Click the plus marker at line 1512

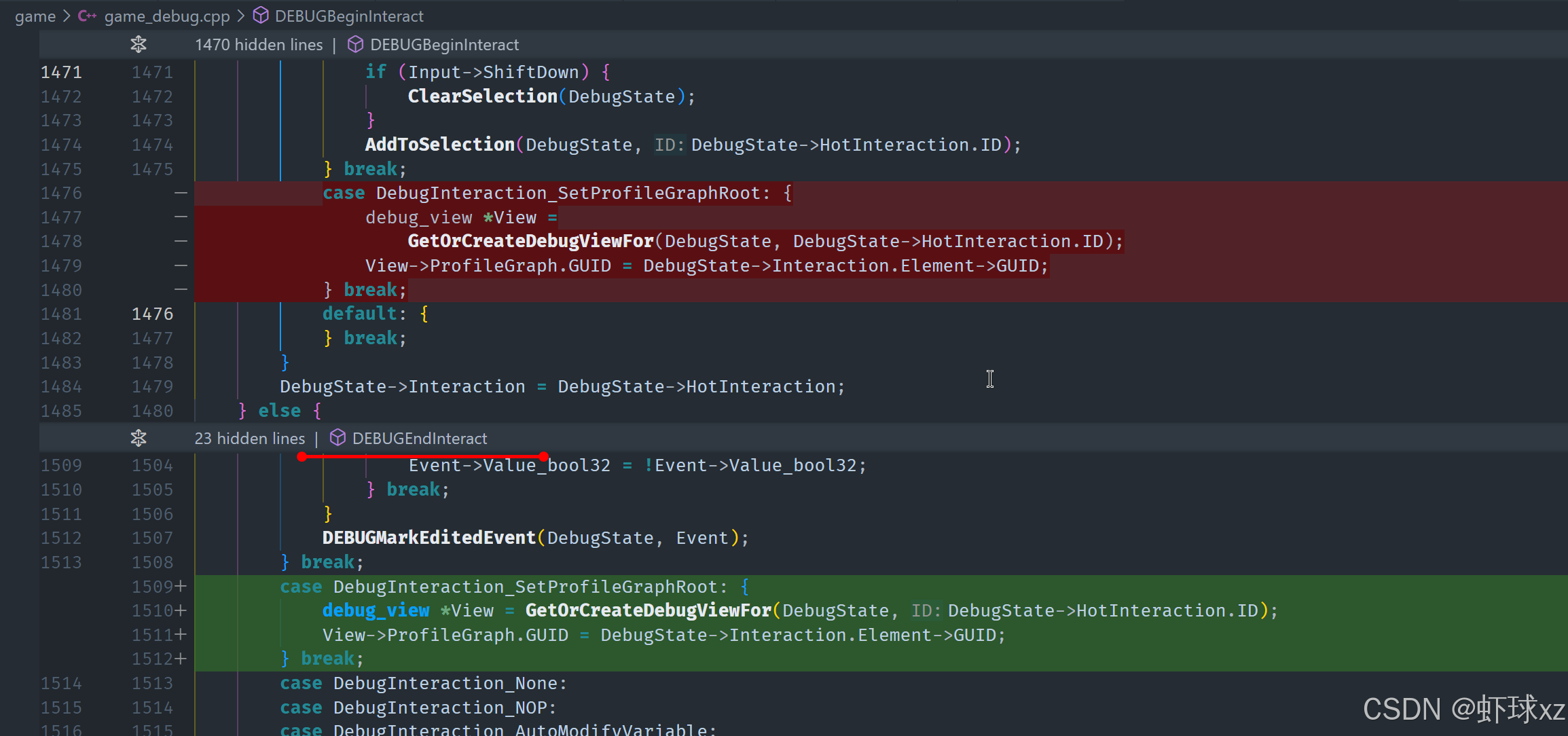[181, 659]
